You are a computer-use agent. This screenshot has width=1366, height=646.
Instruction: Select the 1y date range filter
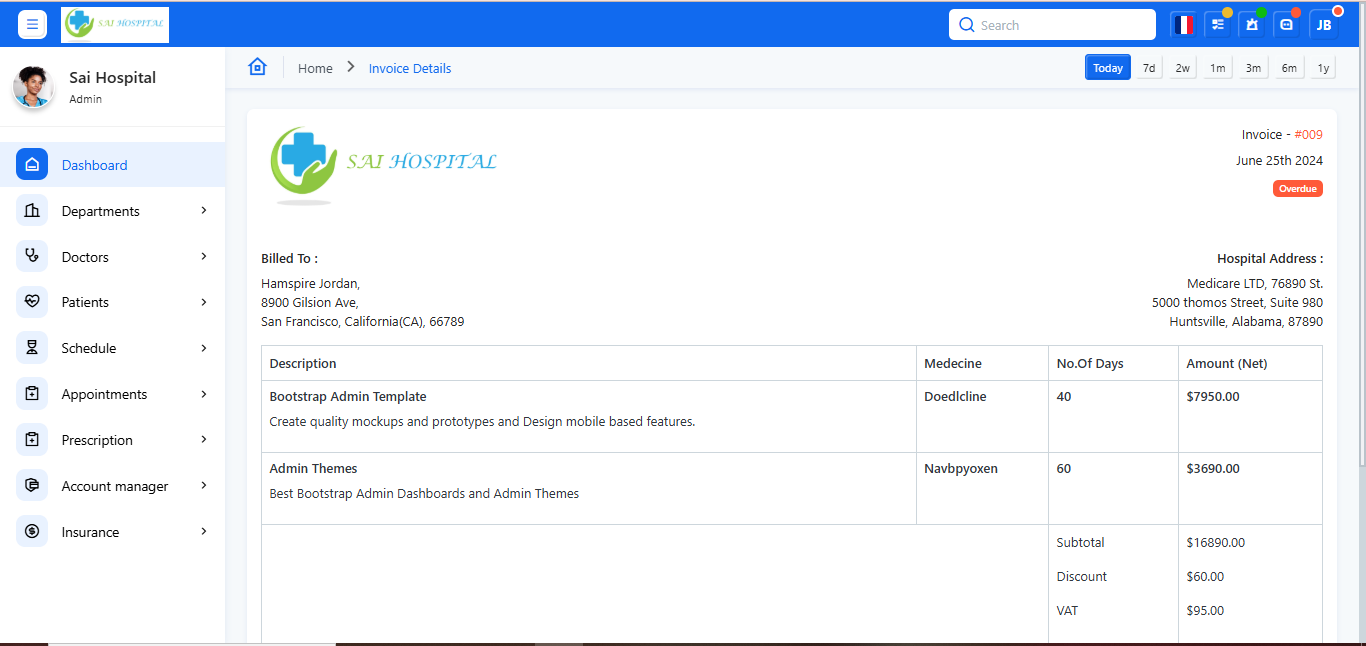pos(1323,68)
